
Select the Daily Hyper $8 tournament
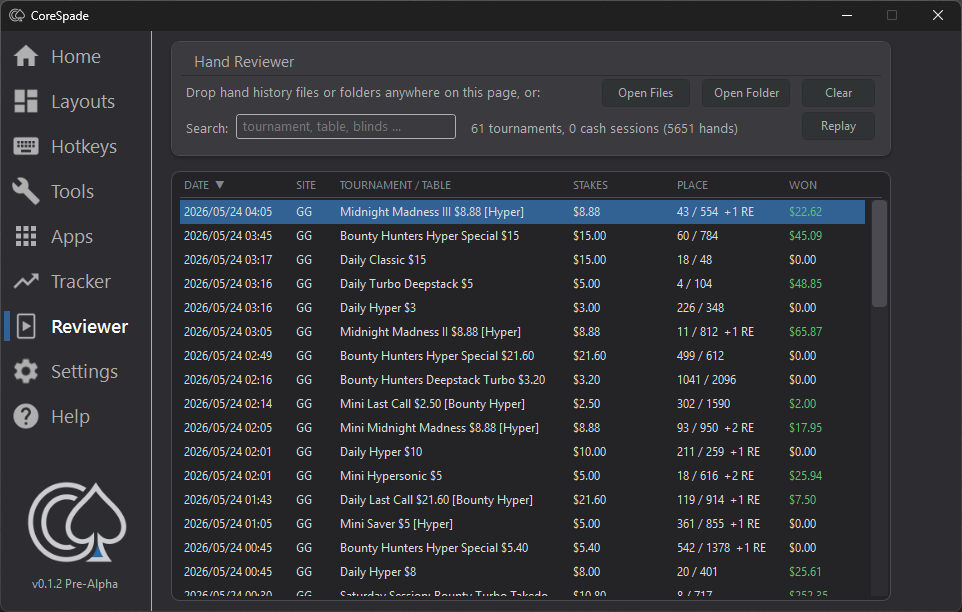click(x=522, y=572)
